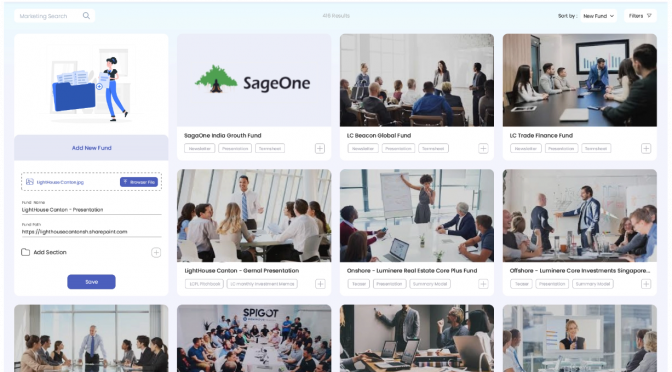The width and height of the screenshot is (672, 372).
Task: Select the Add New Fund header
Action: (x=91, y=148)
